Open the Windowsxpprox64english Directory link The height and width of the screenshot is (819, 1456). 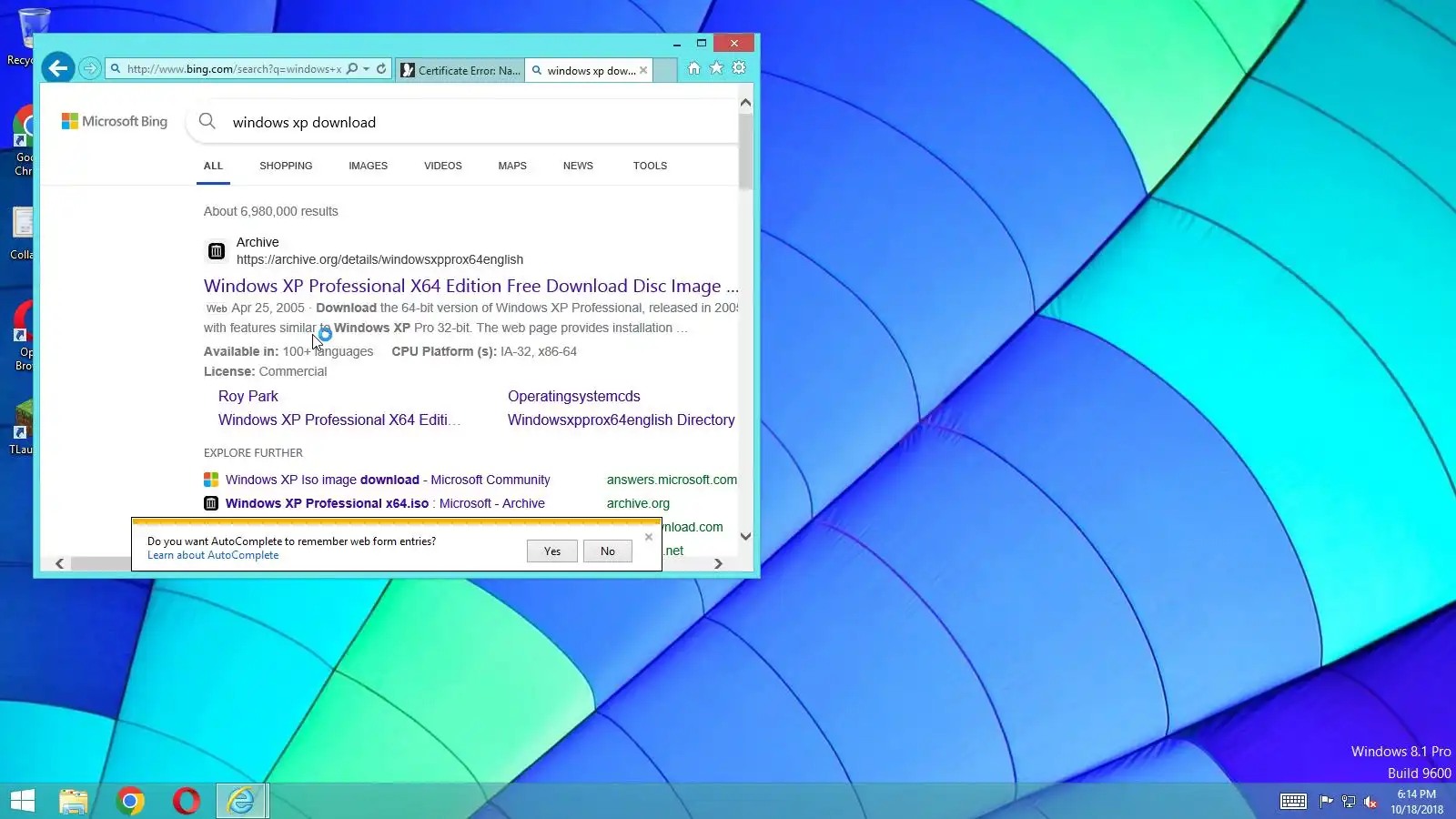click(622, 420)
